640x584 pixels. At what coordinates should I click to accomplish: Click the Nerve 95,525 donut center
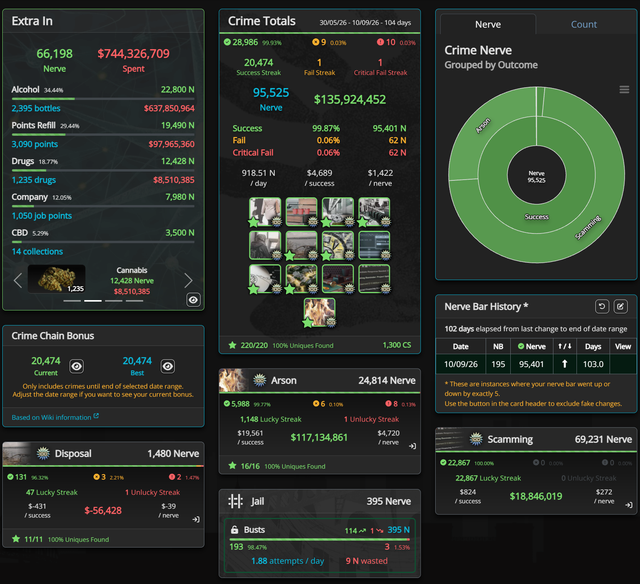tap(536, 176)
